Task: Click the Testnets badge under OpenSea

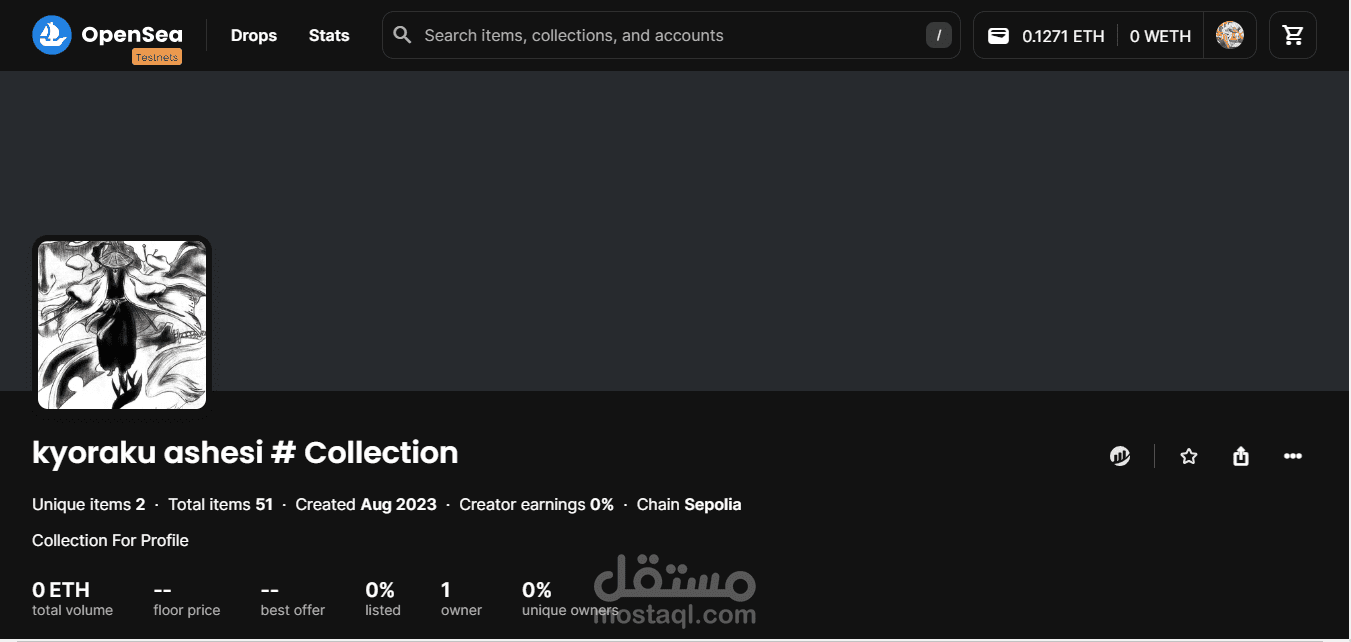Action: pyautogui.click(x=156, y=58)
